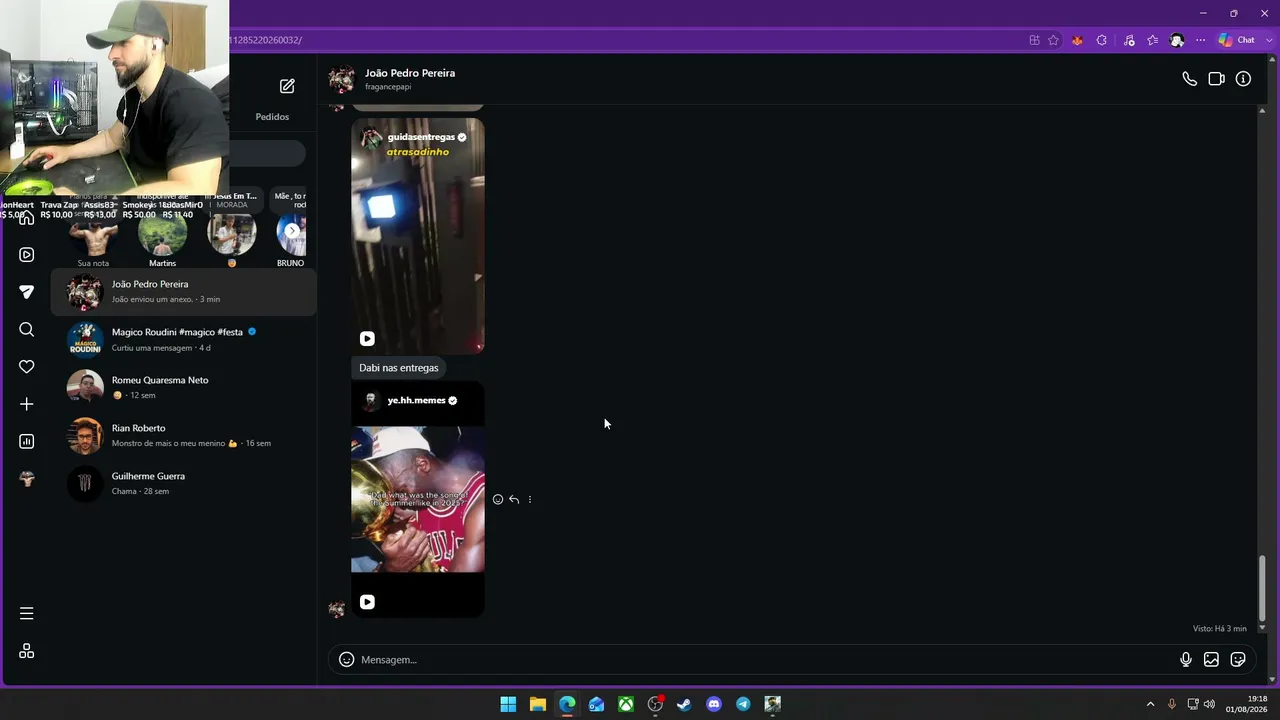Screen dimensions: 1280x720
Task: Open Reels from the left sidebar
Action: [x=27, y=255]
